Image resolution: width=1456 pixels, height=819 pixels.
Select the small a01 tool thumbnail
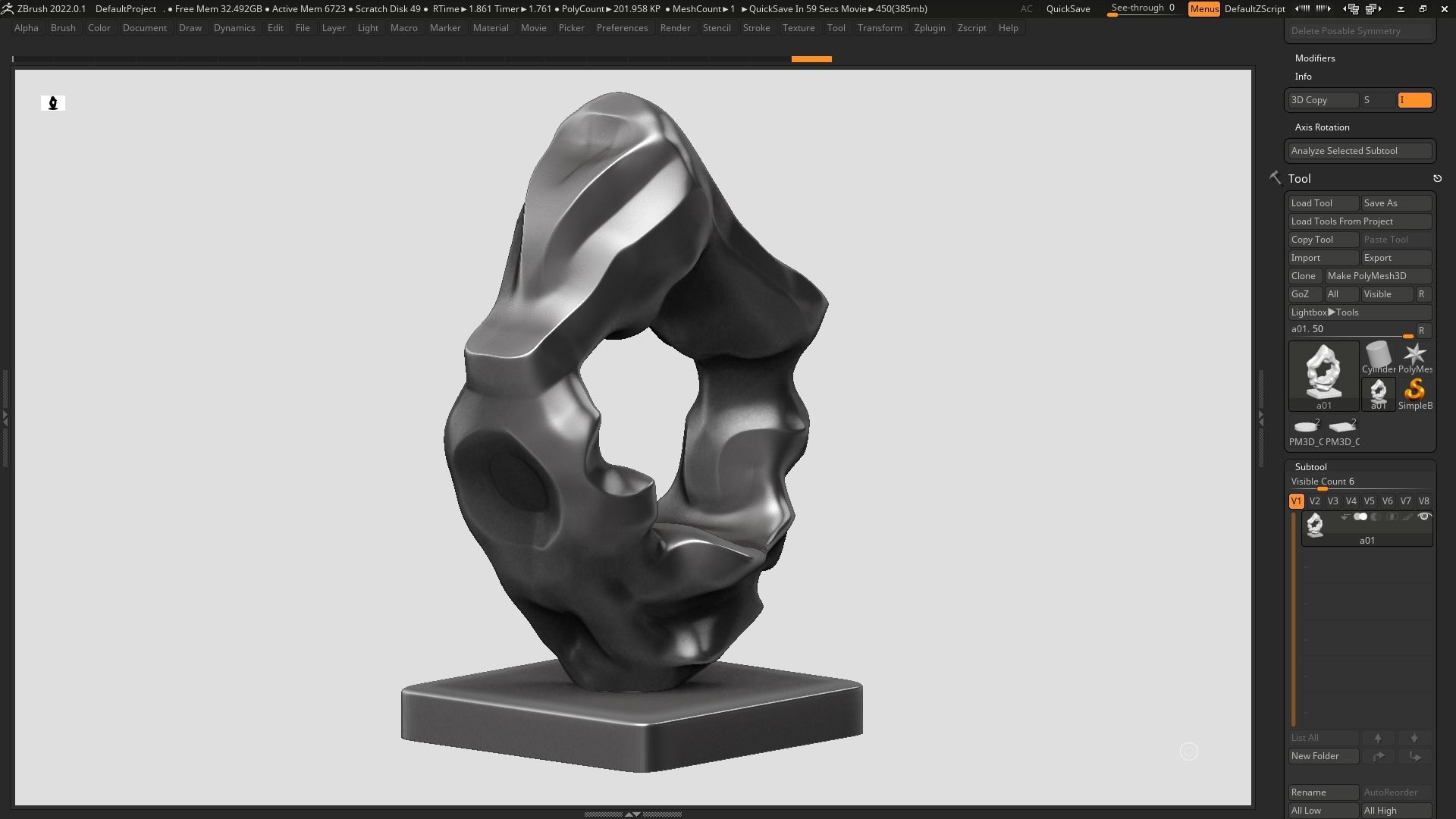point(1378,394)
